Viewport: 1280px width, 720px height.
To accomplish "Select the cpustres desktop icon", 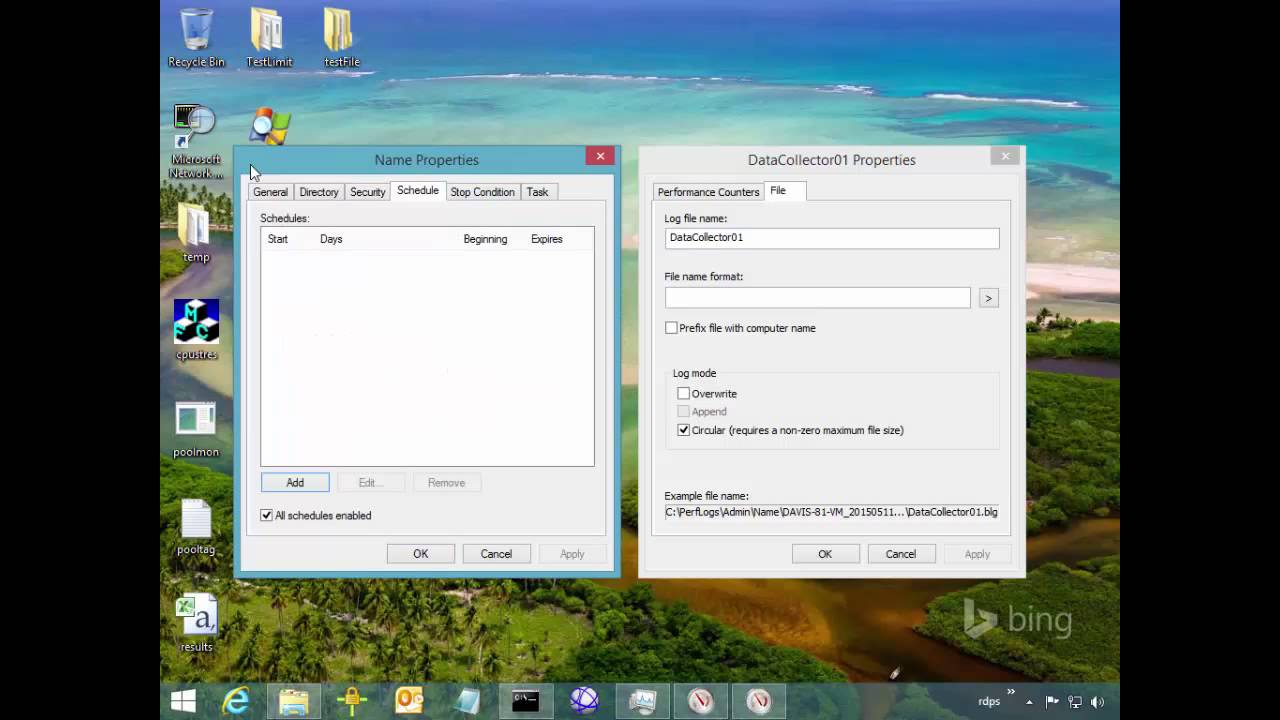I will (196, 330).
